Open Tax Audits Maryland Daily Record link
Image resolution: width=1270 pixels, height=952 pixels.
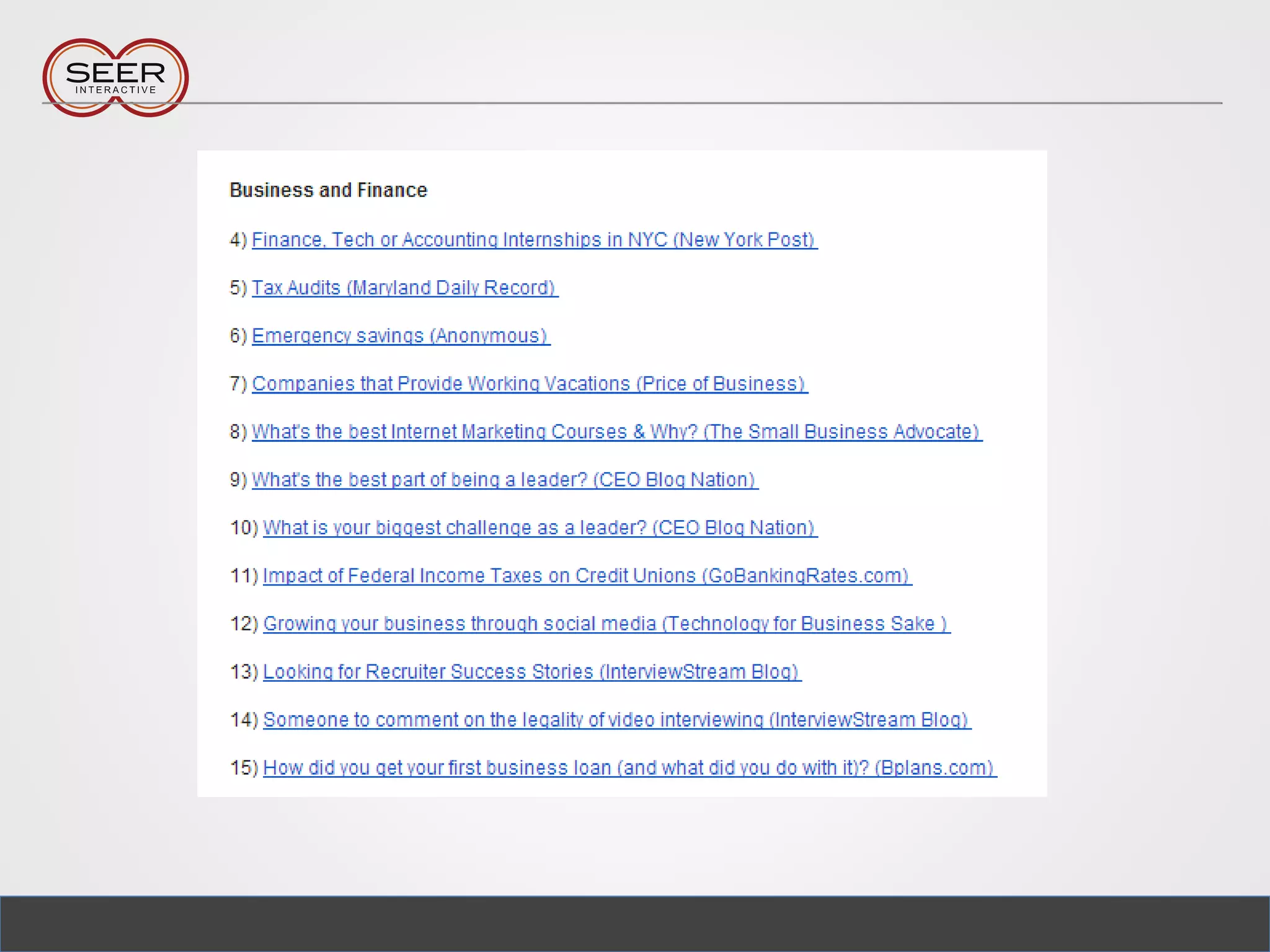pos(404,288)
